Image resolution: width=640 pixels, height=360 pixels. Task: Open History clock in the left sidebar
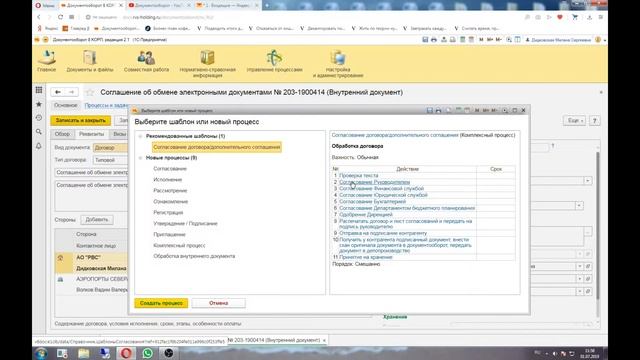tap(39, 118)
